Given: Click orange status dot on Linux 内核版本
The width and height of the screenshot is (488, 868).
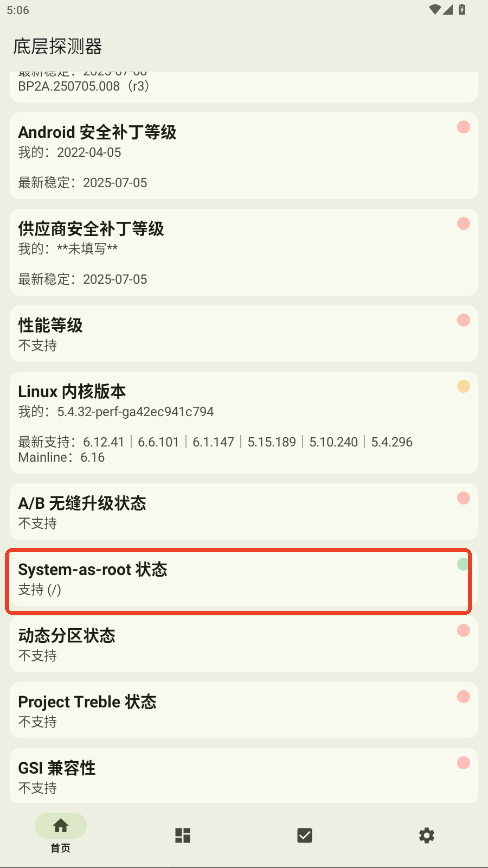Looking at the screenshot, I should [464, 386].
